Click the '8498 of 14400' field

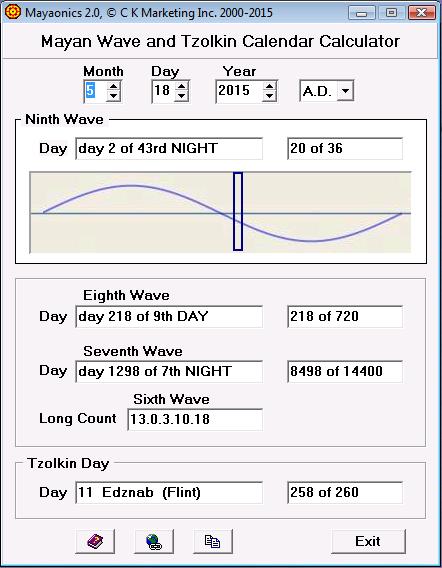[x=345, y=371]
